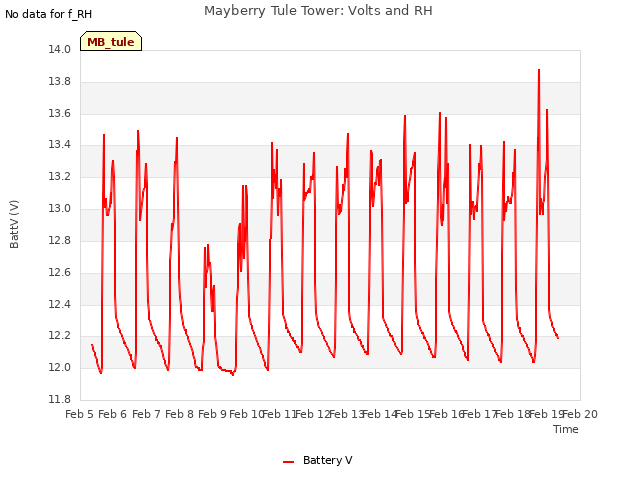This screenshot has height=480, width=640.
Task: Click the Feb 9 date tick label
Action: click(x=213, y=414)
